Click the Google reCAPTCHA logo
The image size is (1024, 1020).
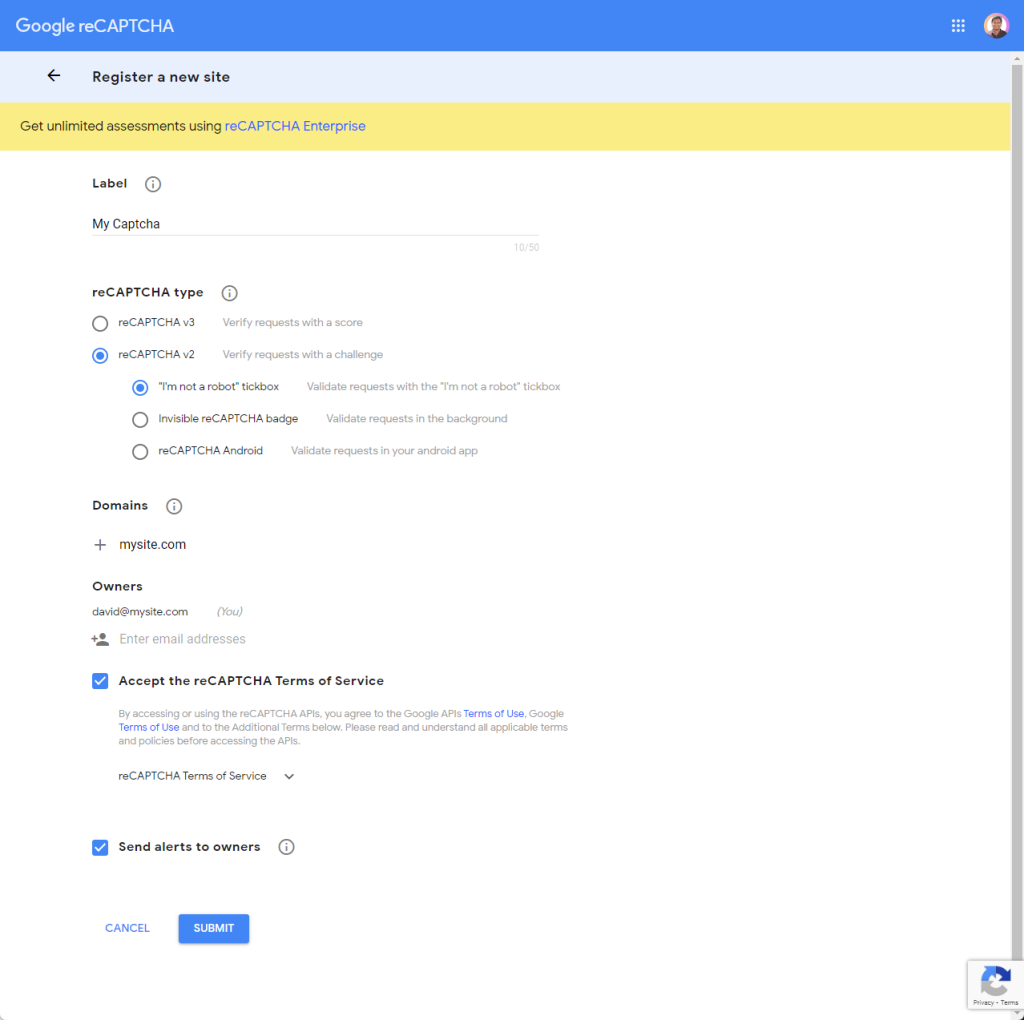coord(95,26)
